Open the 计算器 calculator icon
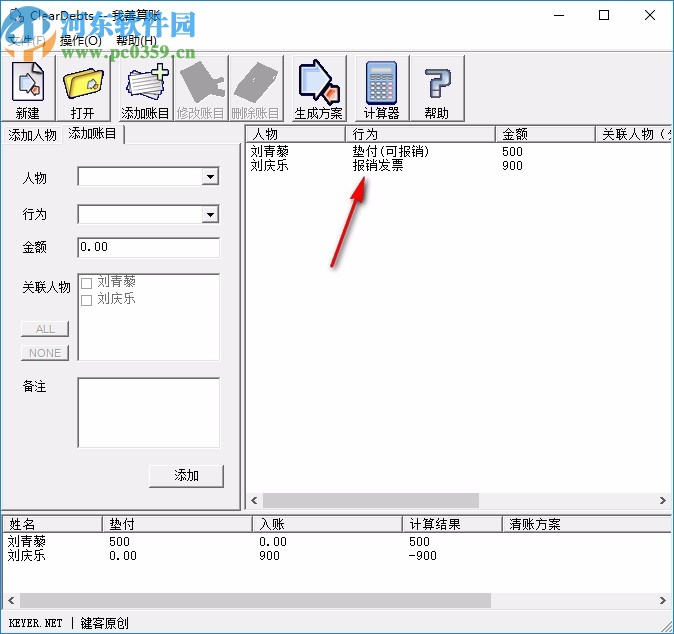The width and height of the screenshot is (674, 634). [x=381, y=89]
